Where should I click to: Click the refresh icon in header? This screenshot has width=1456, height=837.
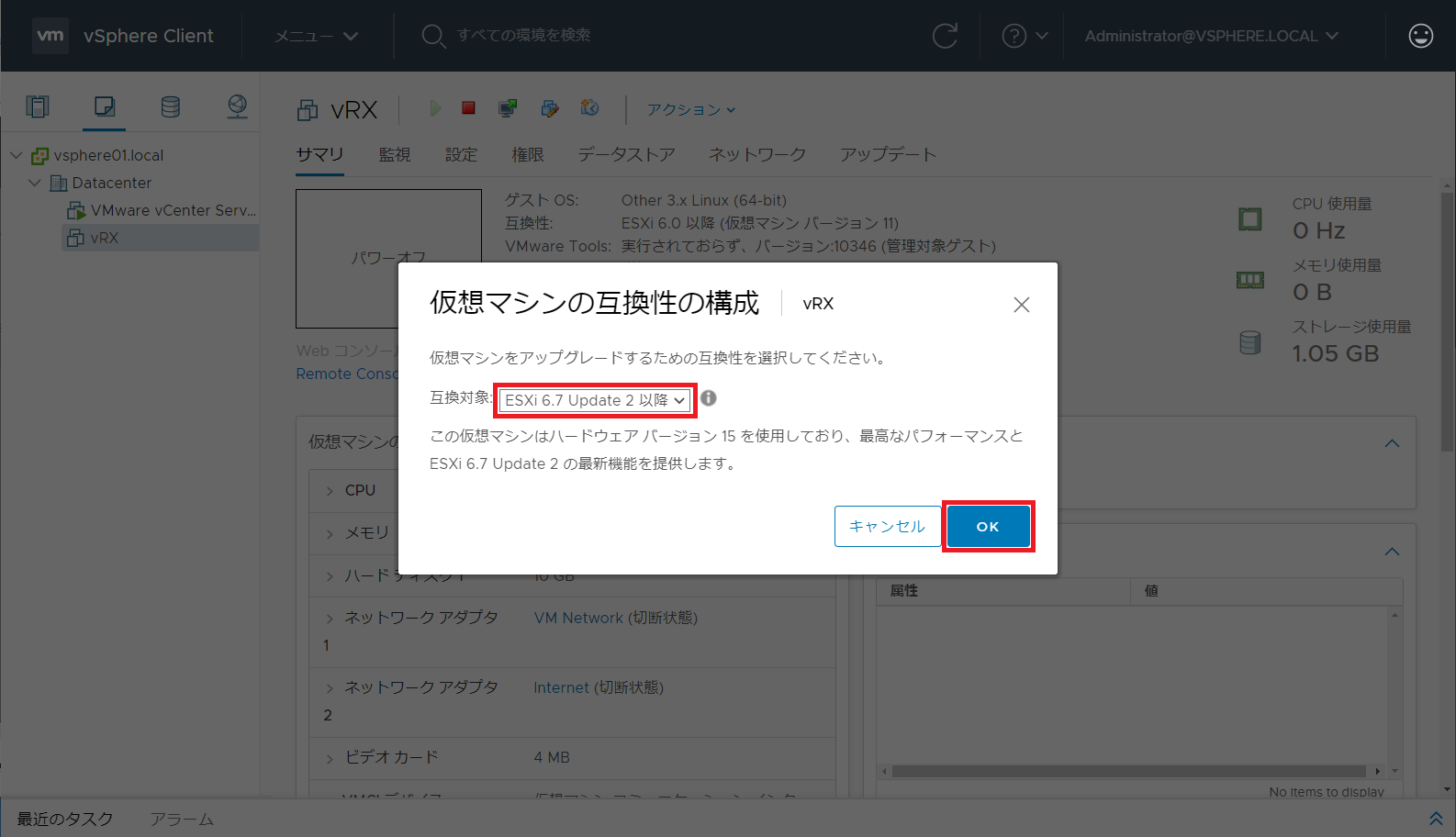click(x=945, y=36)
